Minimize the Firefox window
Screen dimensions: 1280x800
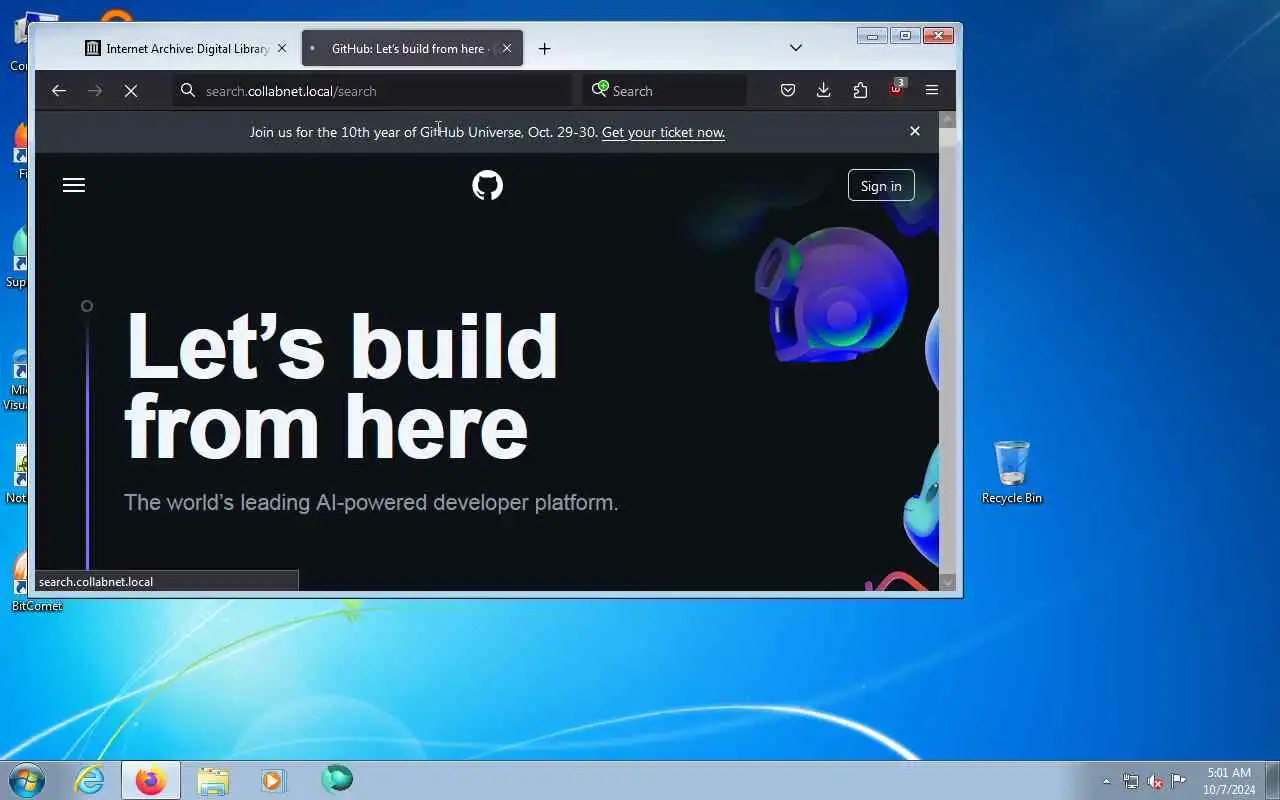[x=872, y=36]
